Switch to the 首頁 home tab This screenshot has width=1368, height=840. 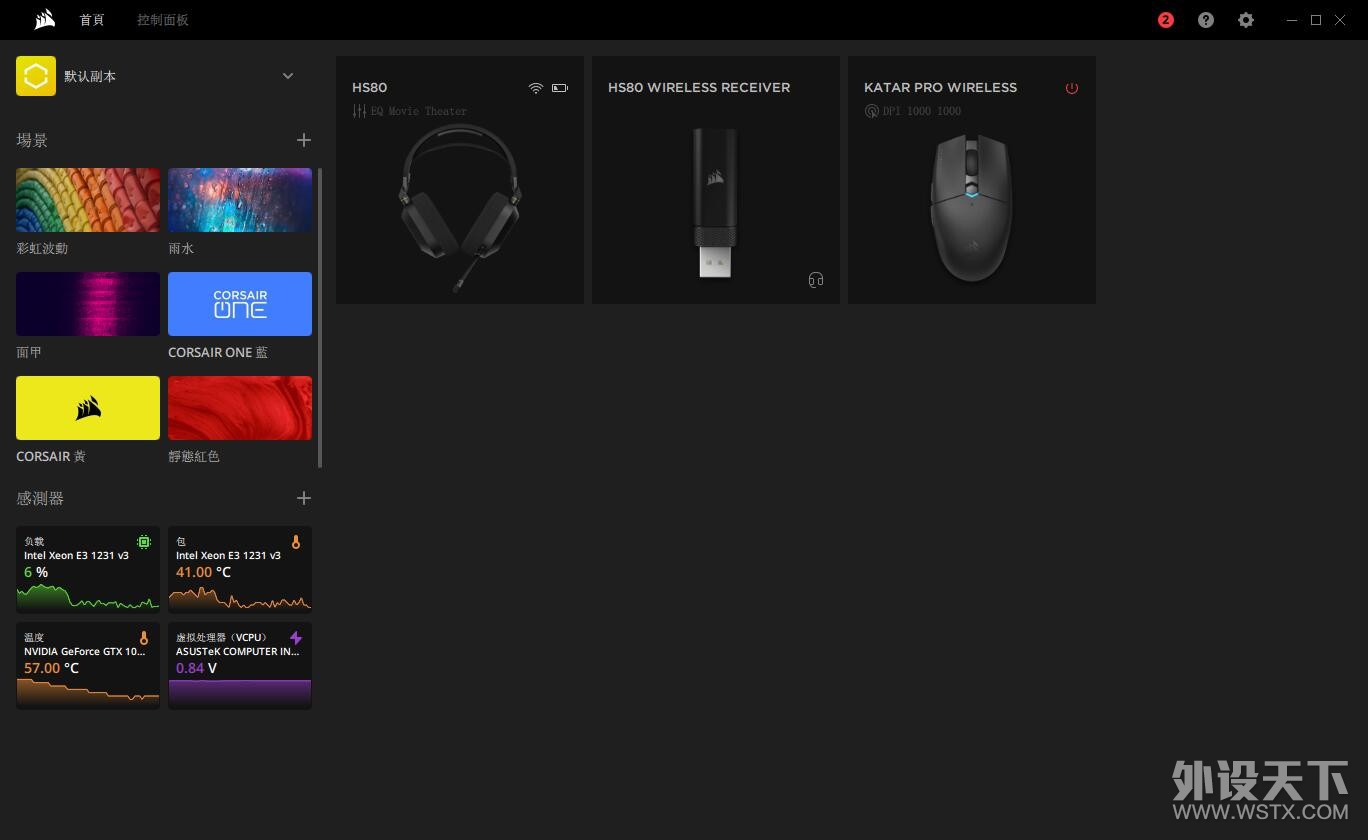pyautogui.click(x=92, y=20)
